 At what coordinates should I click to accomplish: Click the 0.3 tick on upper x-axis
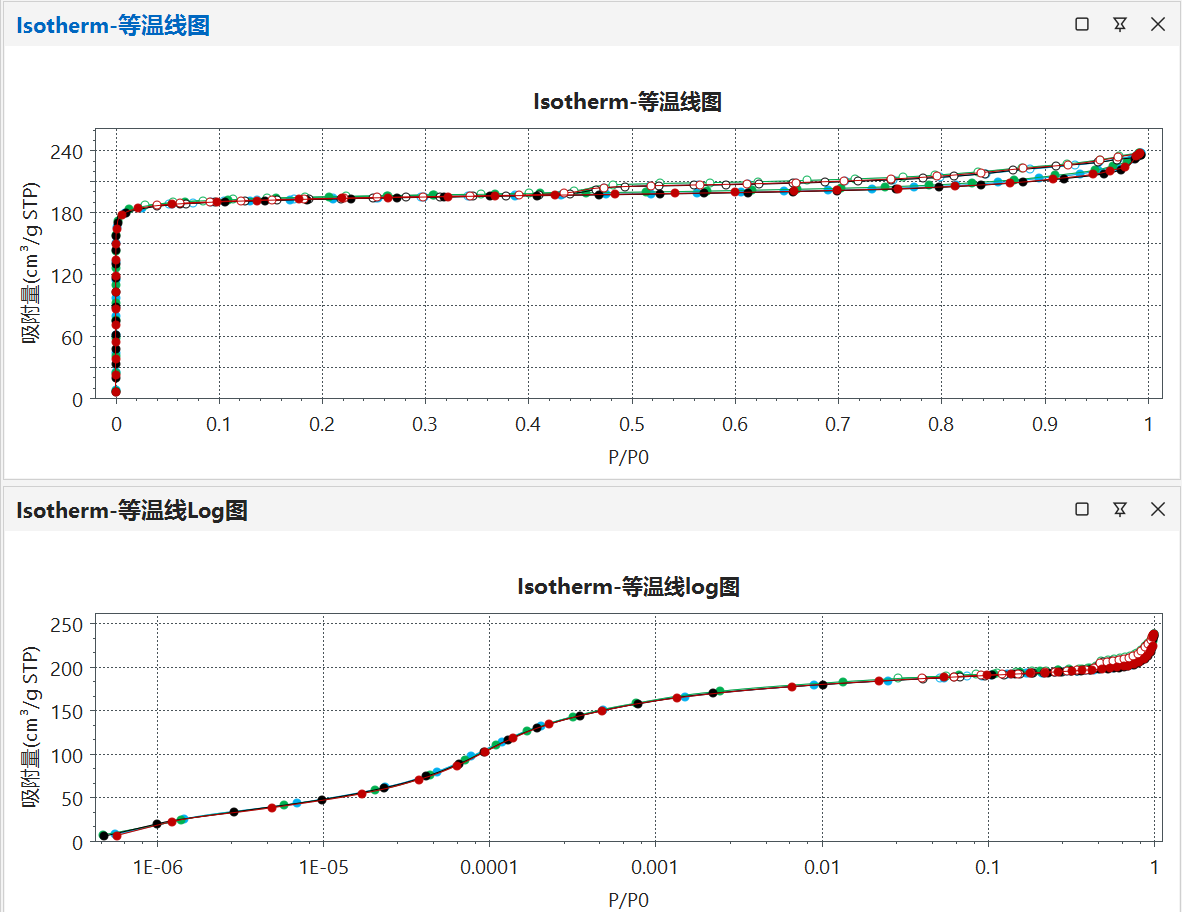coord(424,424)
